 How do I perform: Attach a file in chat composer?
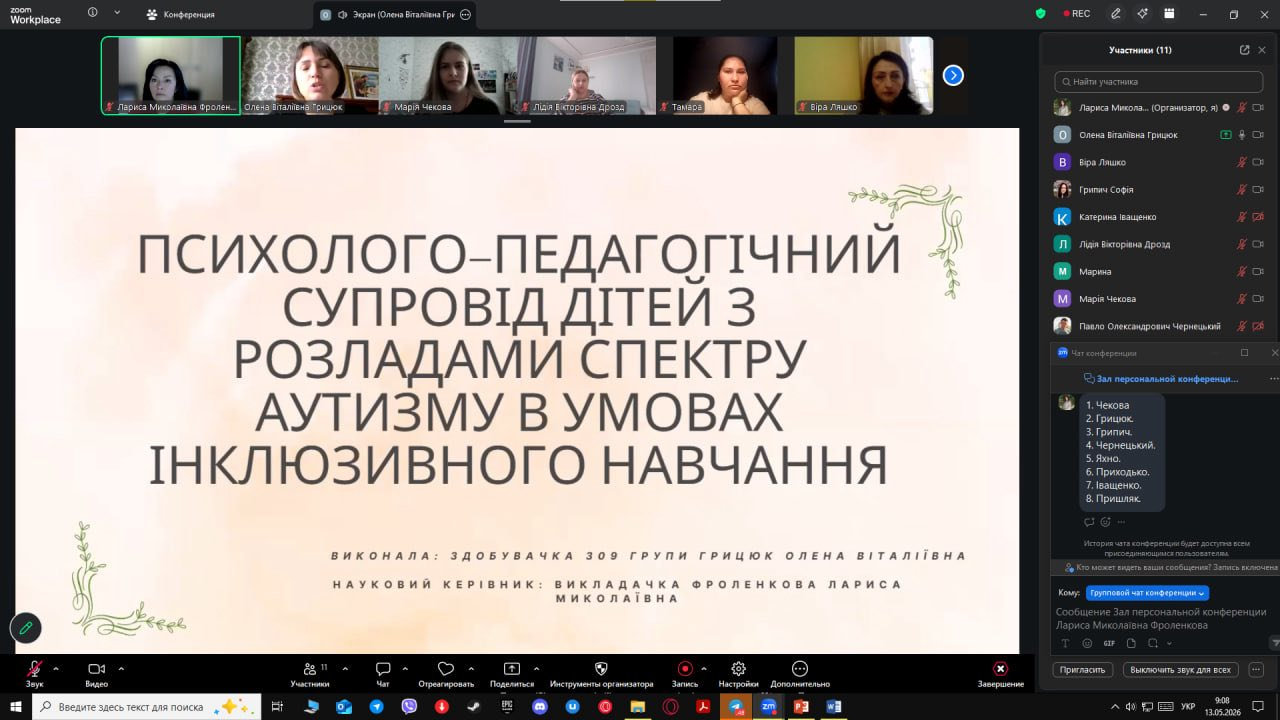(1131, 643)
